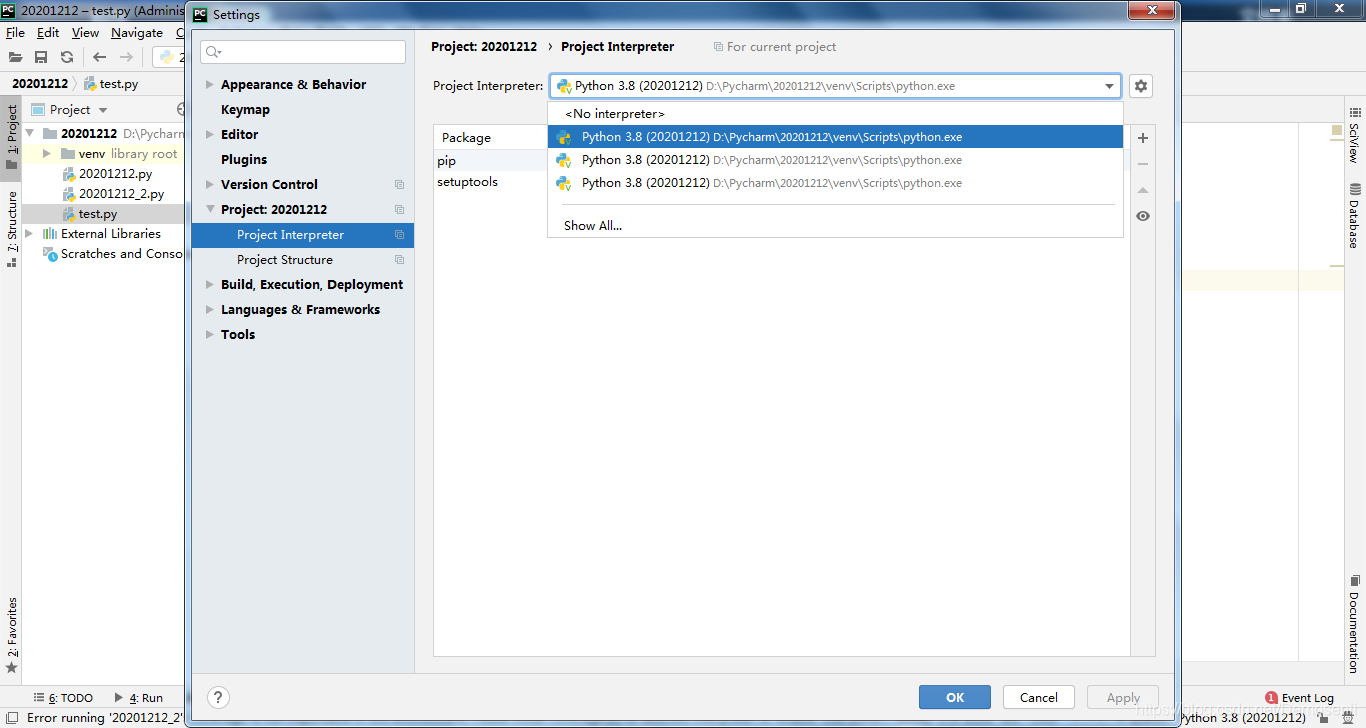
Task: Expand the Tools settings group
Action: coord(209,335)
